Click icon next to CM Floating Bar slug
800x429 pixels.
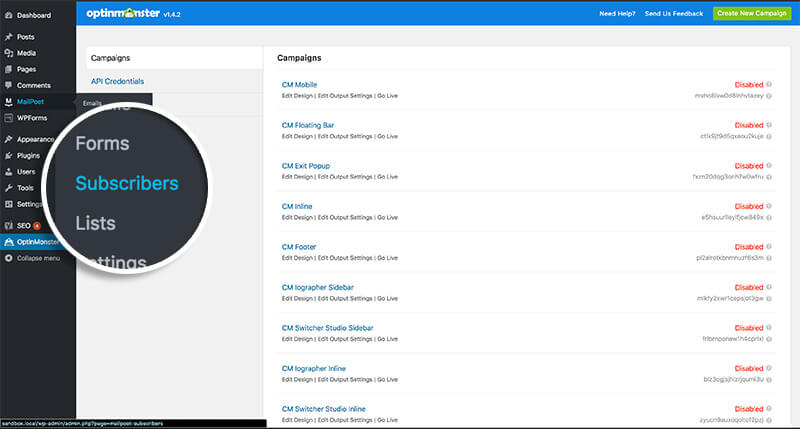[769, 136]
